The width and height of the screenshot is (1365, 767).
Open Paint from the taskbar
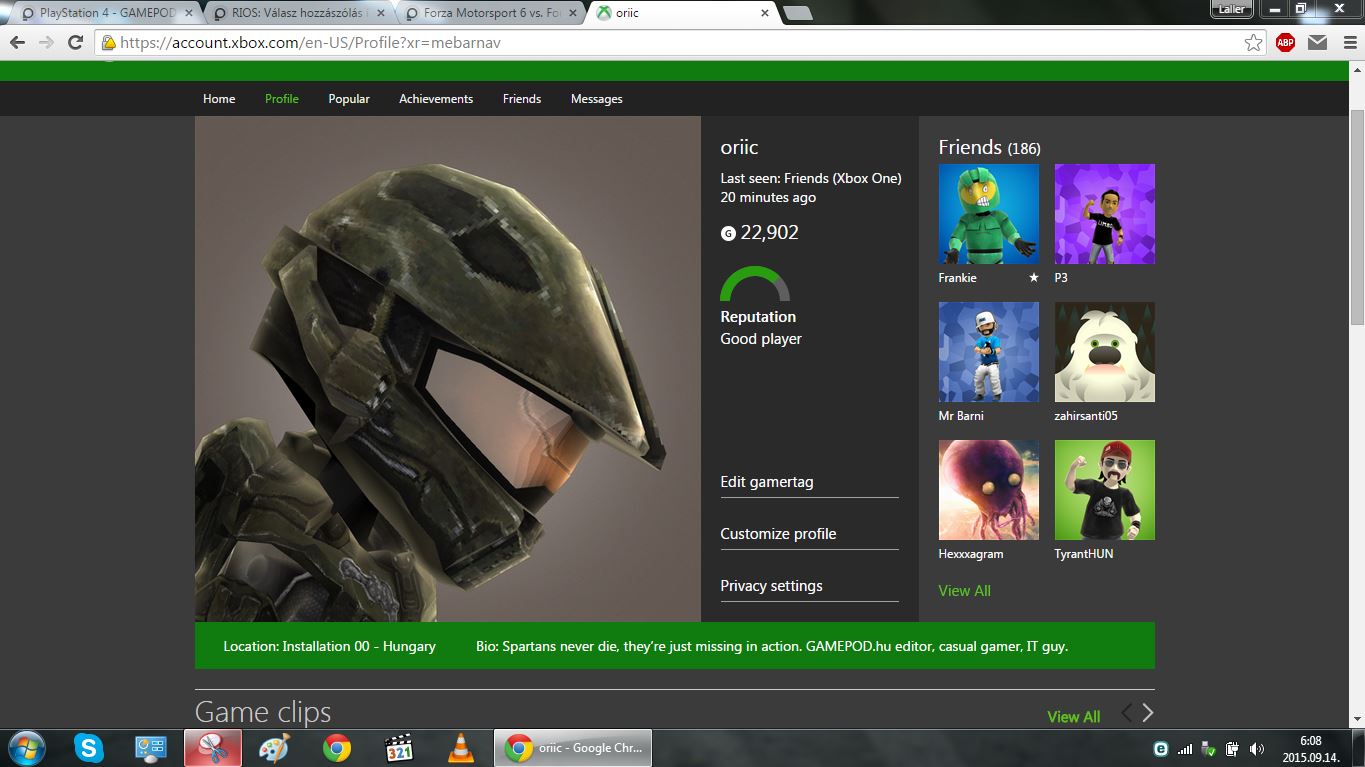[273, 748]
